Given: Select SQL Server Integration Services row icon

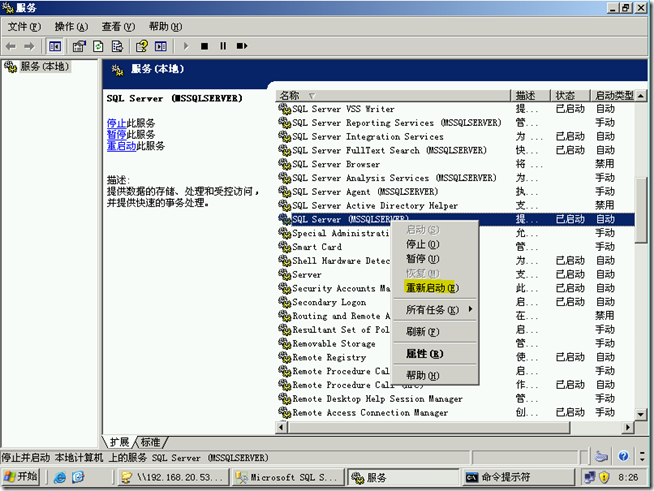Looking at the screenshot, I should (x=284, y=136).
